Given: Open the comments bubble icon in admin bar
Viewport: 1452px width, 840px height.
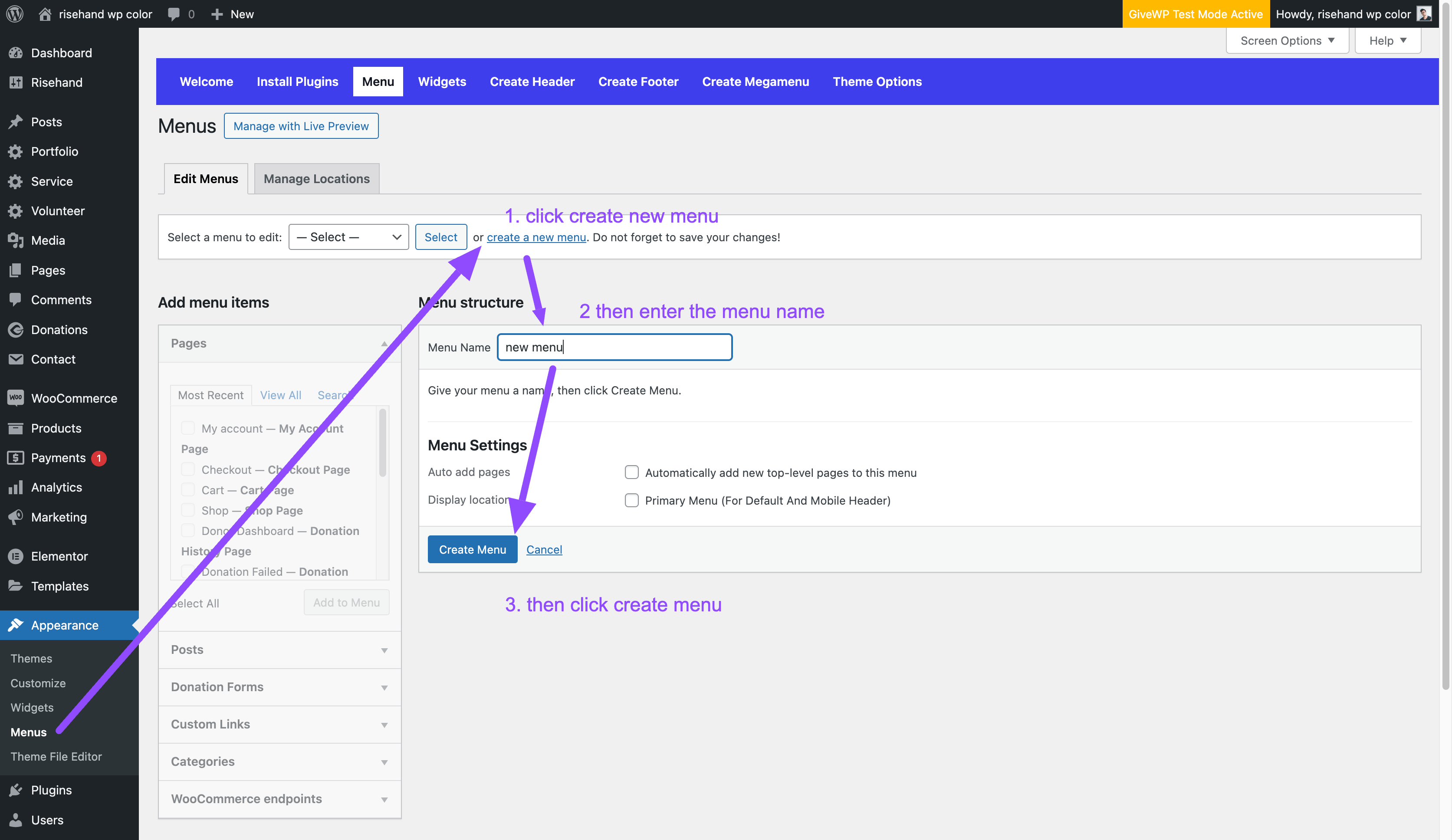Looking at the screenshot, I should [174, 14].
